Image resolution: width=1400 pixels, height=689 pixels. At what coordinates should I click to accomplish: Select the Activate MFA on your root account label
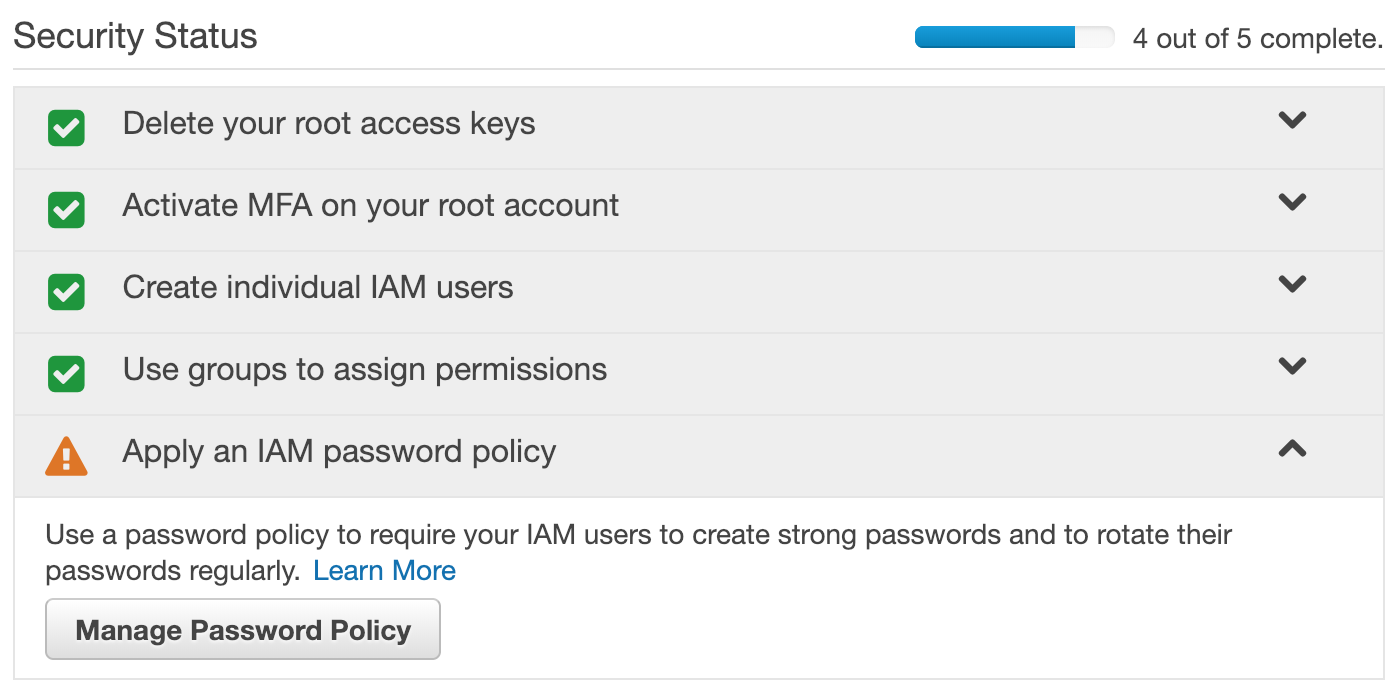click(371, 206)
